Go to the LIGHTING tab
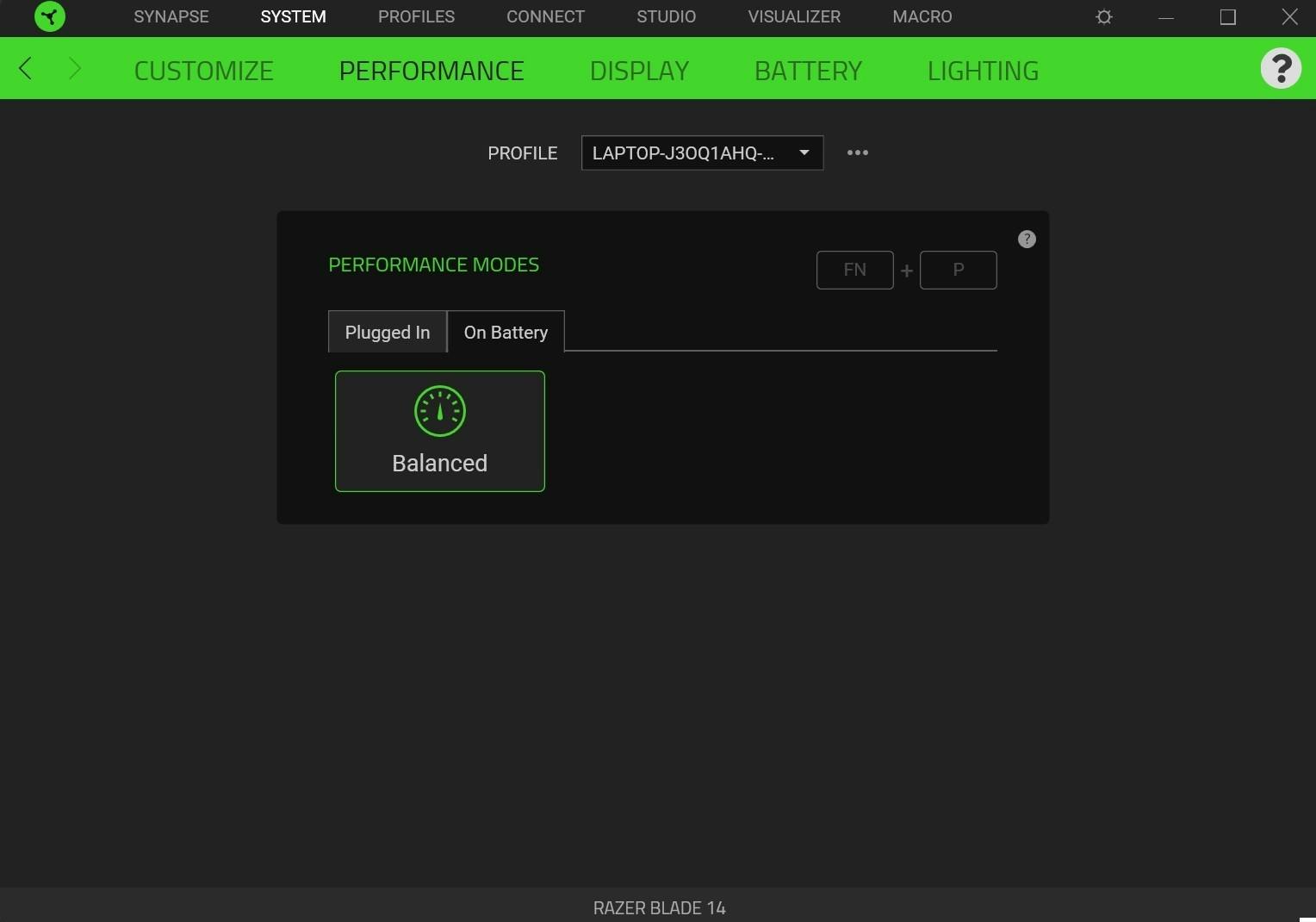This screenshot has width=1316, height=922. (983, 71)
